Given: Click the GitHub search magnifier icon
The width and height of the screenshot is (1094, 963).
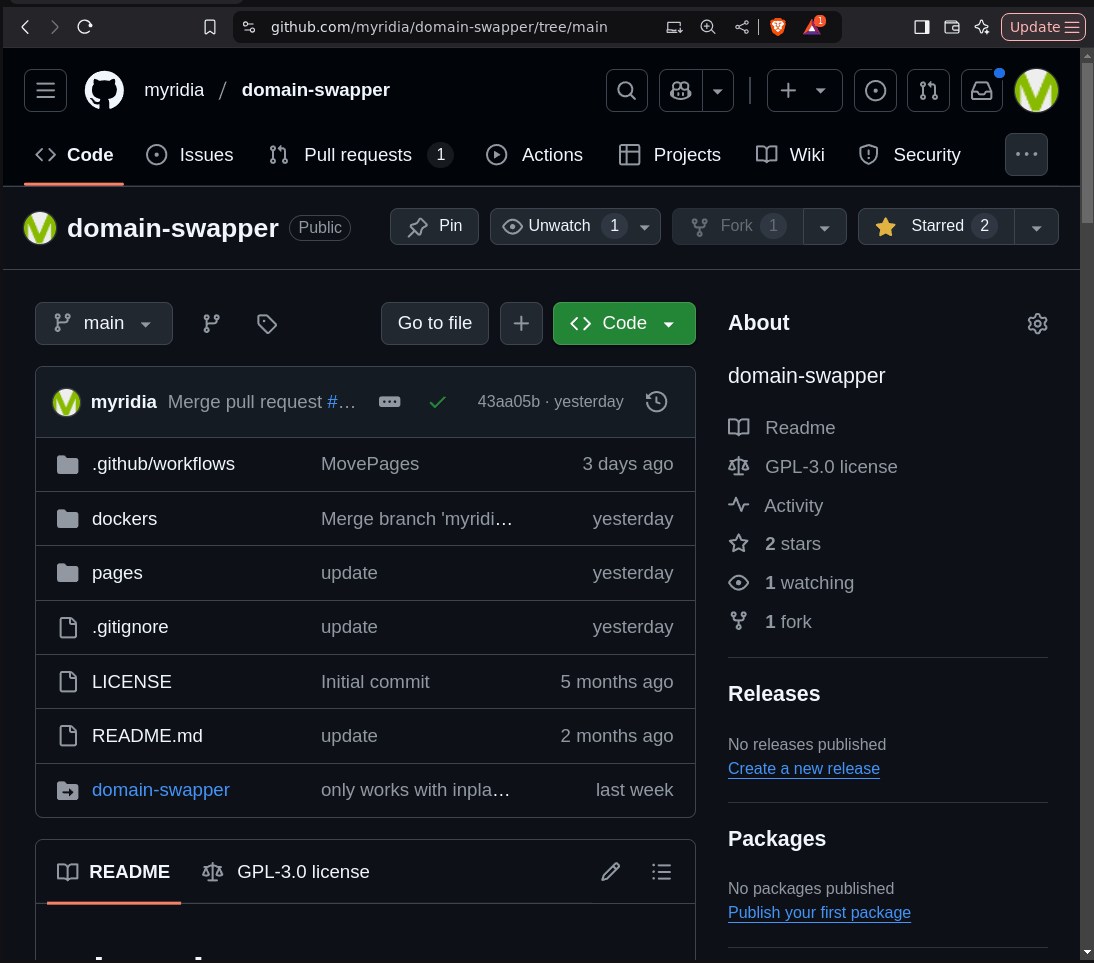Looking at the screenshot, I should 627,91.
